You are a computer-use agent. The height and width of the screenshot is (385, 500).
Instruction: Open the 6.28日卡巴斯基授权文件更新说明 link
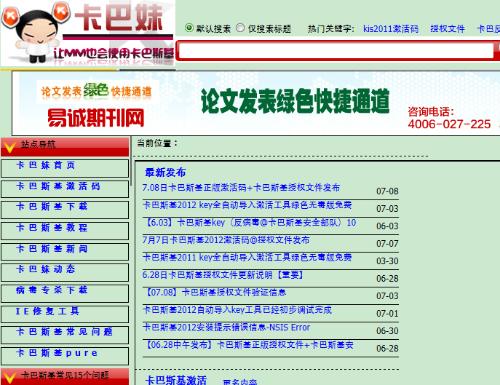[222, 275]
